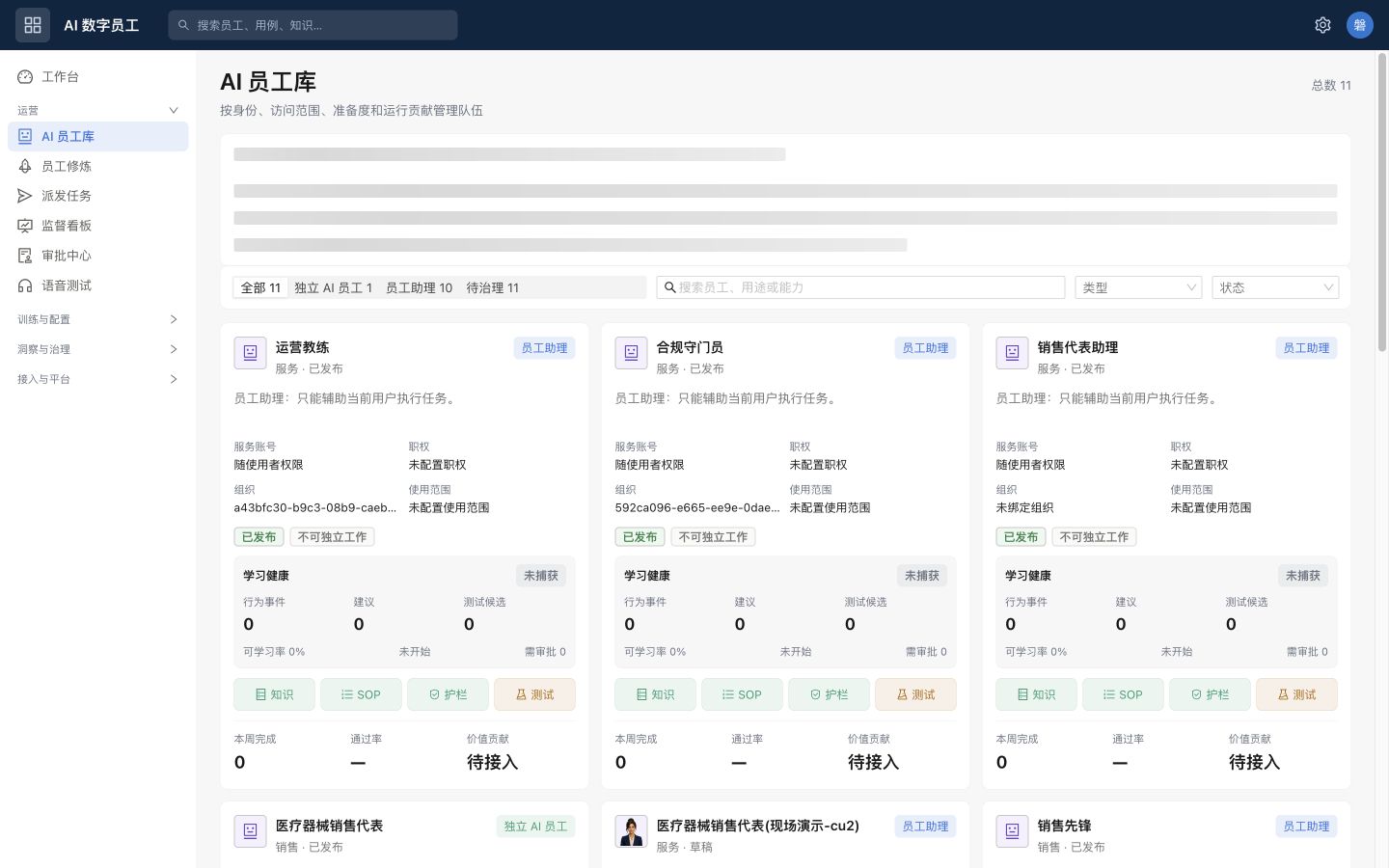Screen dimensions: 1389x868
Task: Select the 员工助理 10 tab
Action: point(419,287)
